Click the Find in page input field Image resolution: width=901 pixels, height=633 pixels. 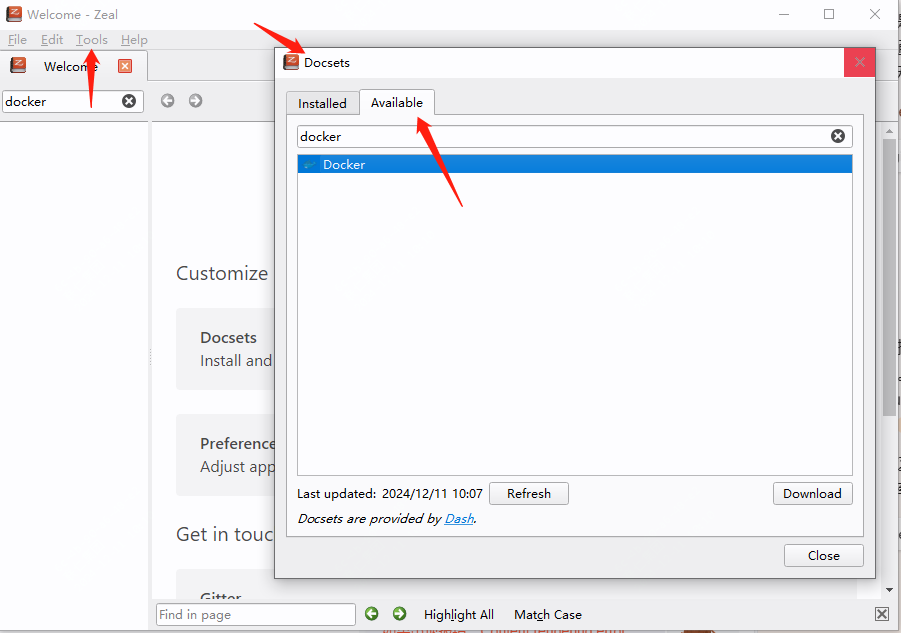(256, 615)
